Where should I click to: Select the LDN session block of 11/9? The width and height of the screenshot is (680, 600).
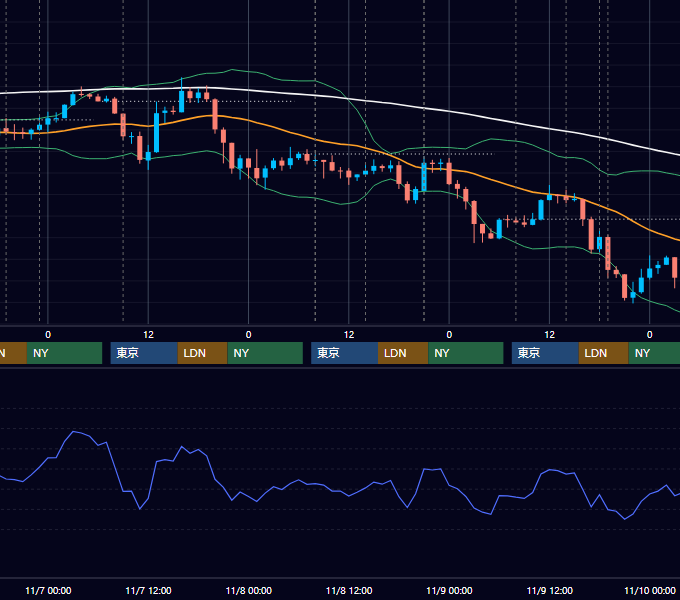coord(604,353)
